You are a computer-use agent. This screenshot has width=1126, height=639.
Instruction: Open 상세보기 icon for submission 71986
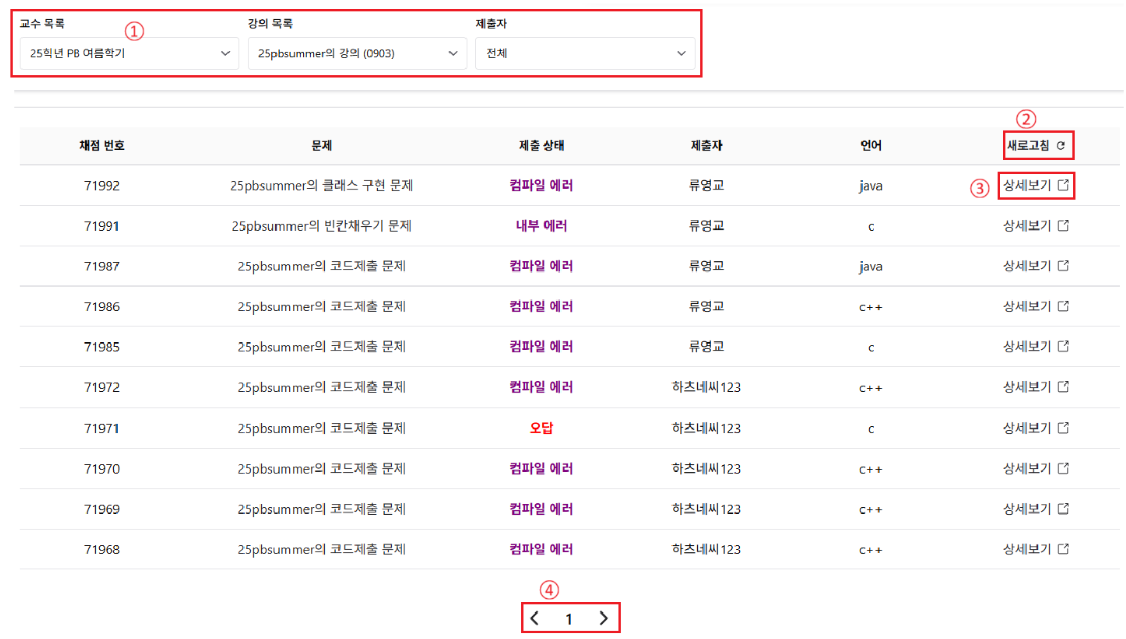coord(1064,306)
